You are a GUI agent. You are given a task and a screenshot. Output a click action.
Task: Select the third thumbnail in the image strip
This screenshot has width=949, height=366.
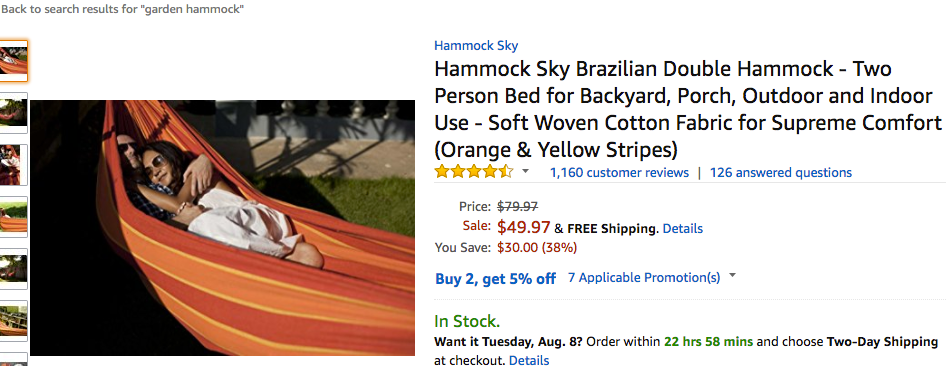tap(13, 165)
